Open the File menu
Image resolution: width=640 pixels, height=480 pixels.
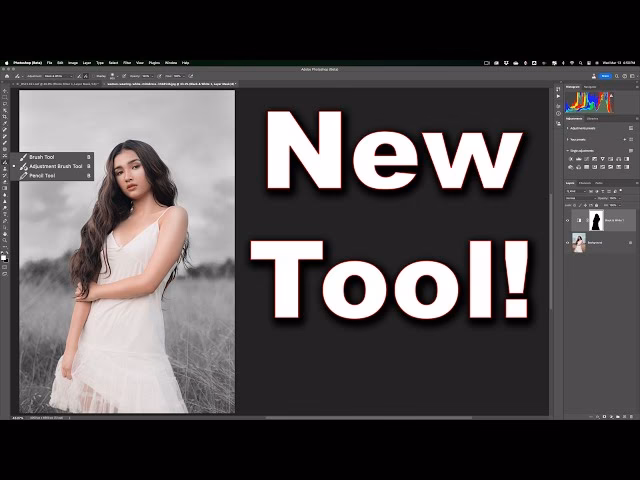click(49, 63)
